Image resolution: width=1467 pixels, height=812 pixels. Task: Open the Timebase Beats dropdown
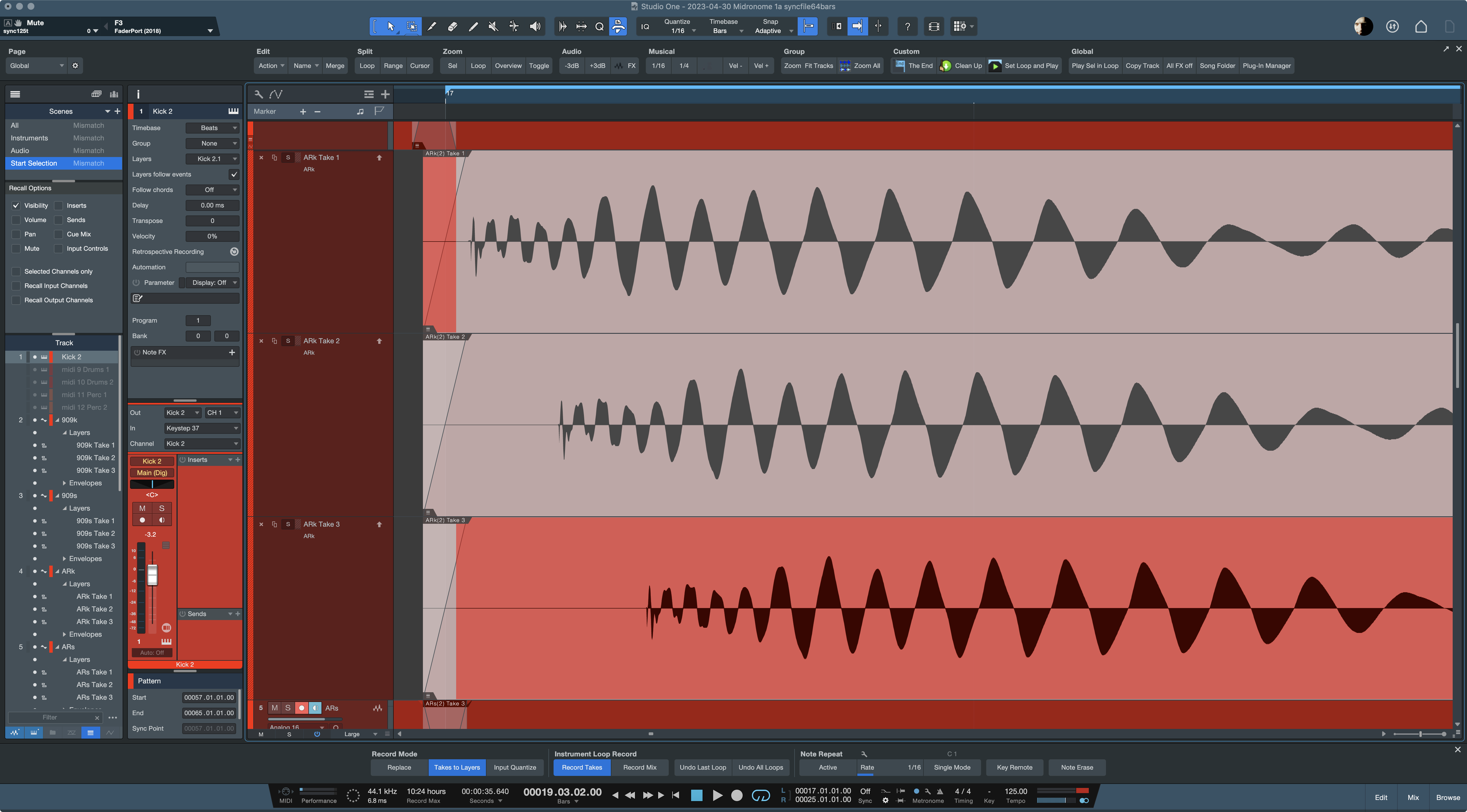click(x=212, y=128)
